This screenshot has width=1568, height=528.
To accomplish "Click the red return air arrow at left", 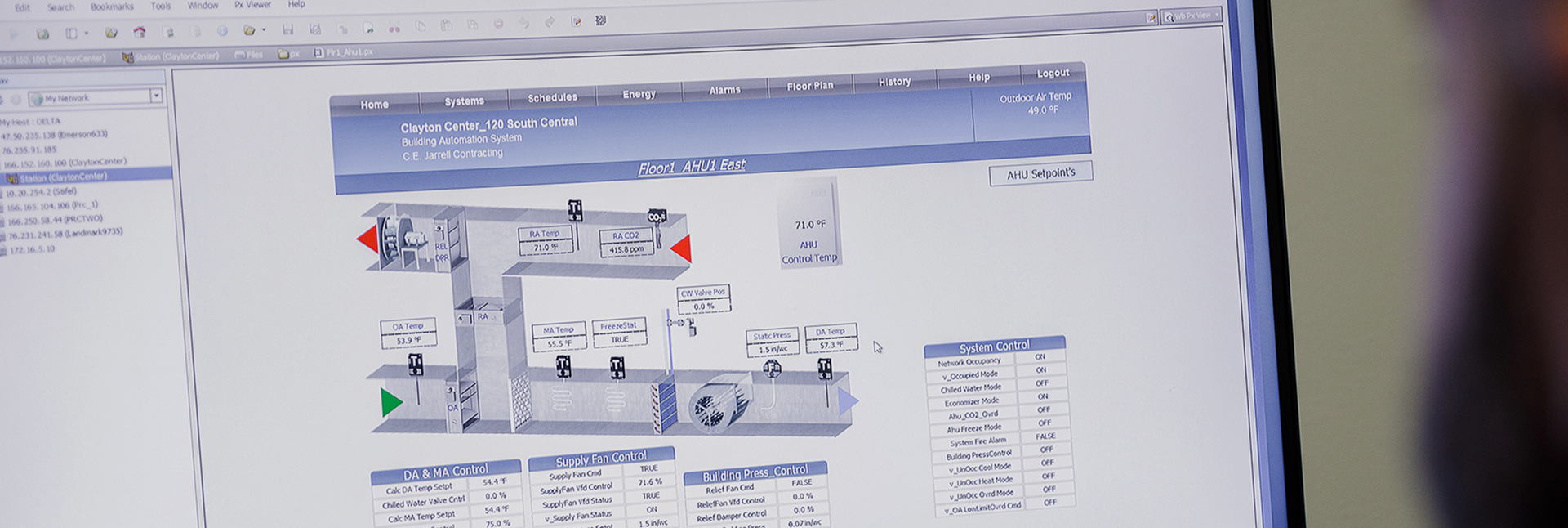I will [x=367, y=239].
